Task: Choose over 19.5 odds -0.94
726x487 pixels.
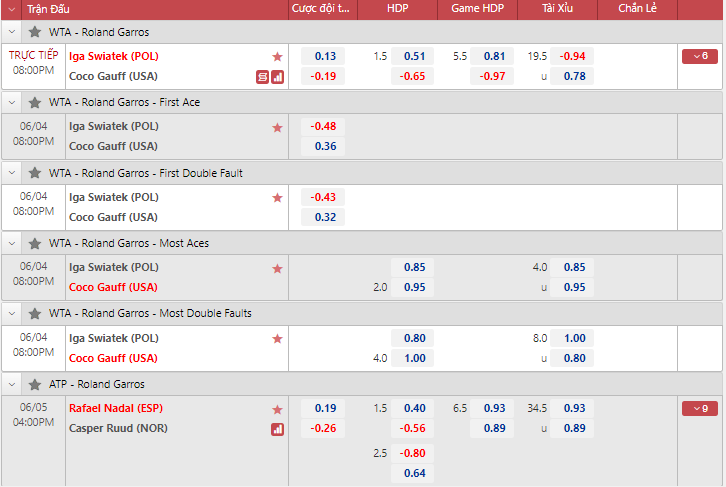Action: [x=572, y=56]
